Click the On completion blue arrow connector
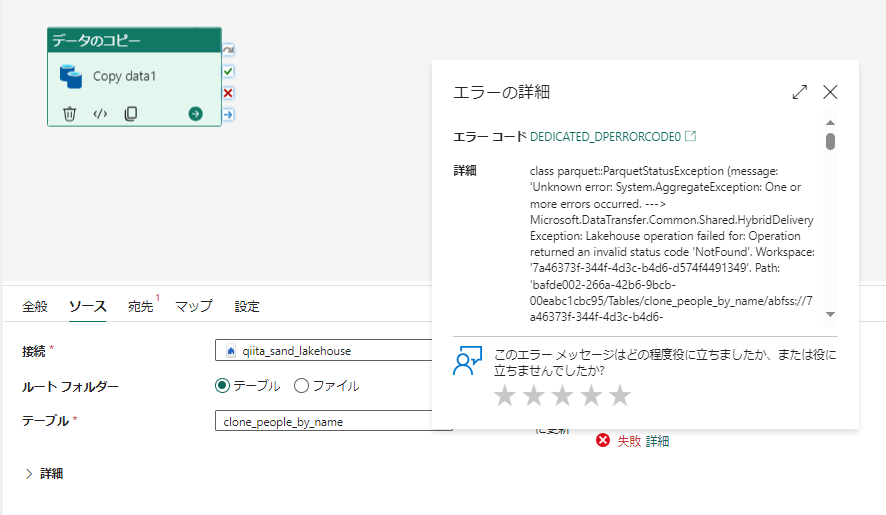The image size is (886, 515). click(x=228, y=114)
